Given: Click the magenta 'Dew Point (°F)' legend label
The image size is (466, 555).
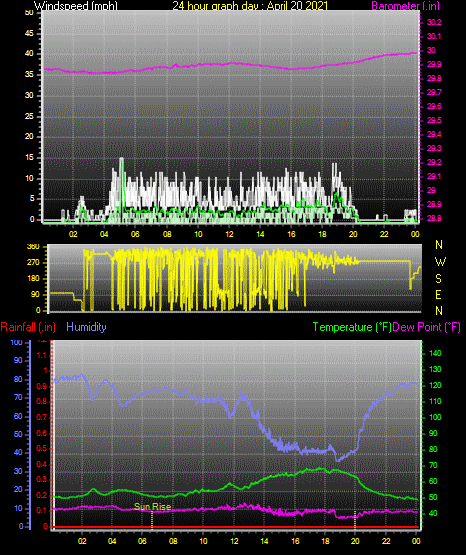Looking at the screenshot, I should (427, 327).
